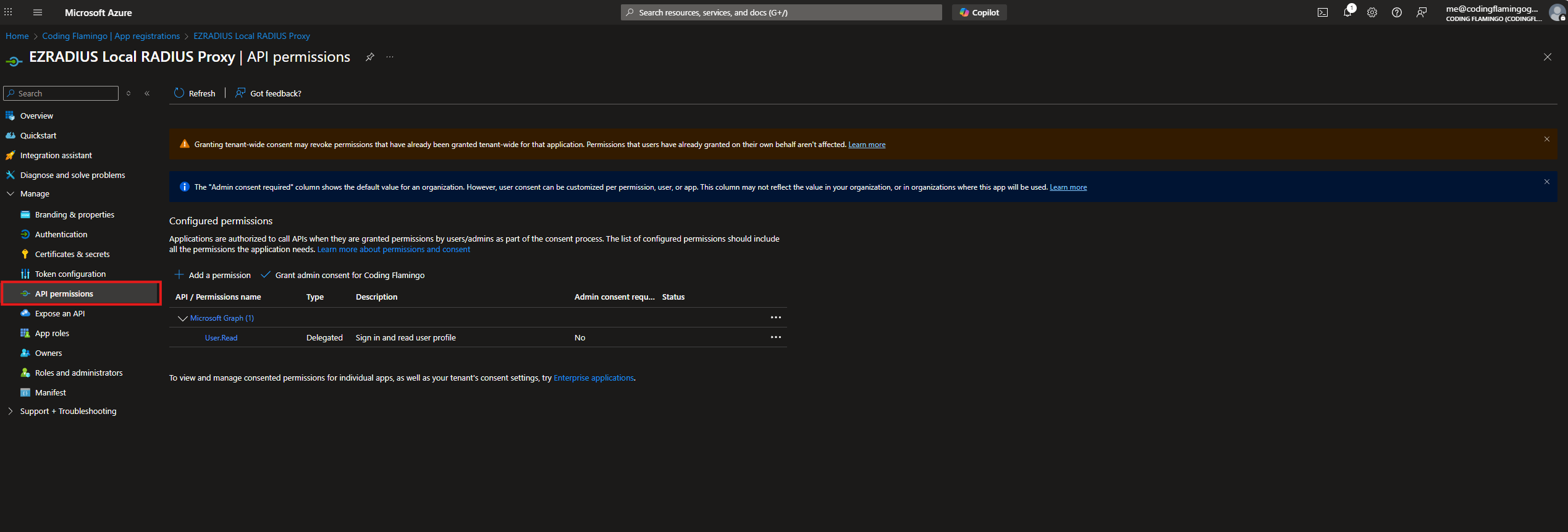
Task: Open the notifications bell
Action: (x=1347, y=12)
